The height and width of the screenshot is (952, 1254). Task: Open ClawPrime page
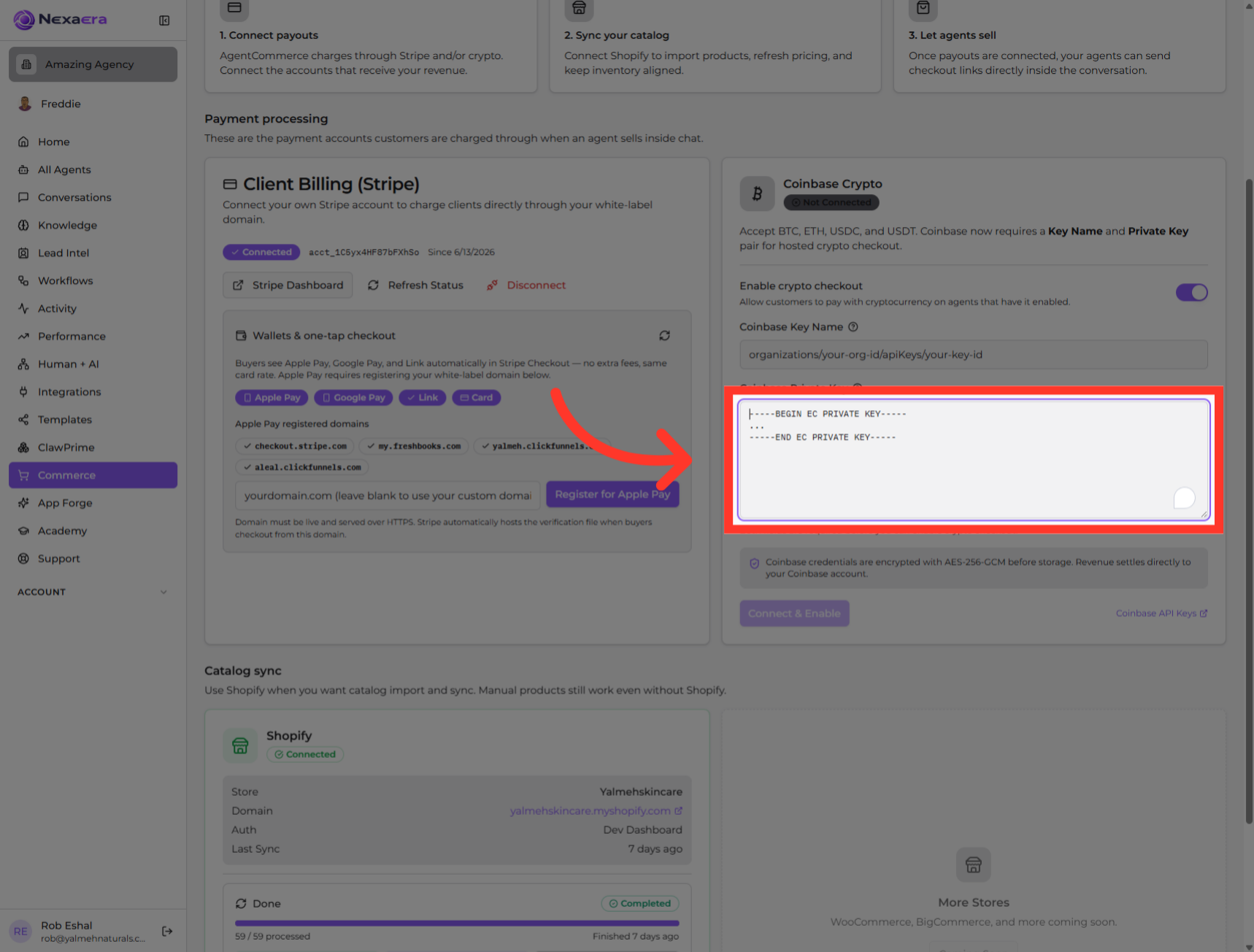tap(93, 447)
